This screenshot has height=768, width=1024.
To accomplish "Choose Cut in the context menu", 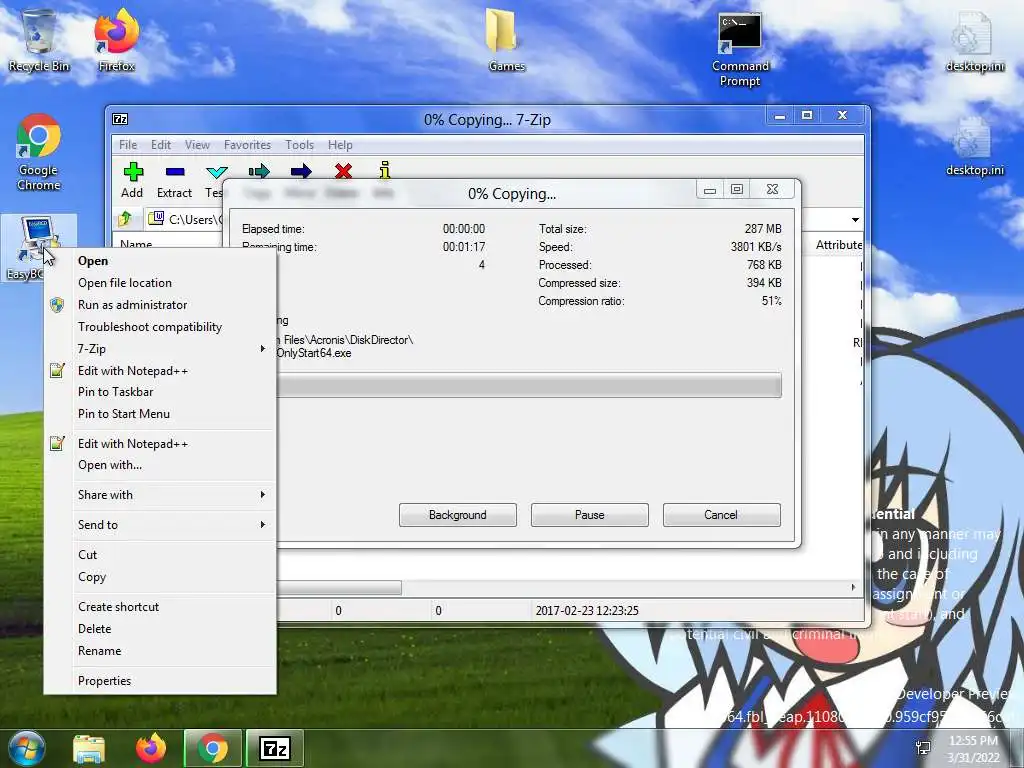I will point(160,555).
